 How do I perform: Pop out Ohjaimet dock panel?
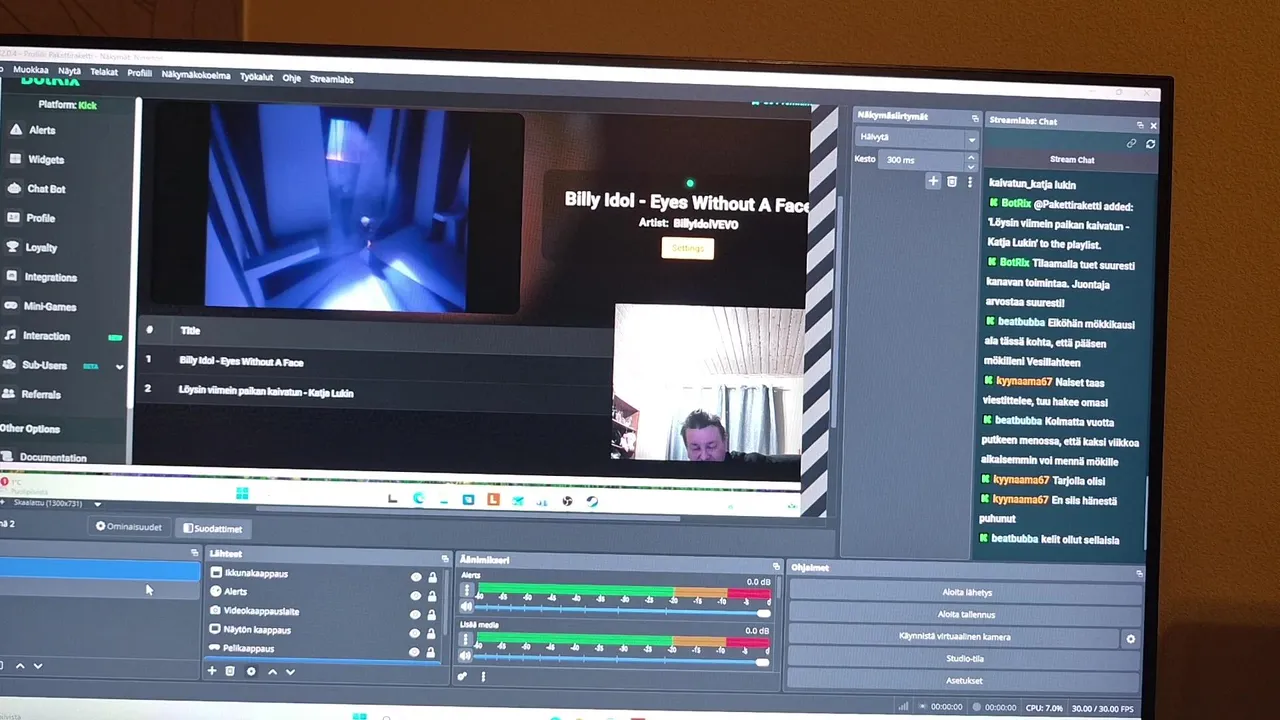[x=1139, y=573]
